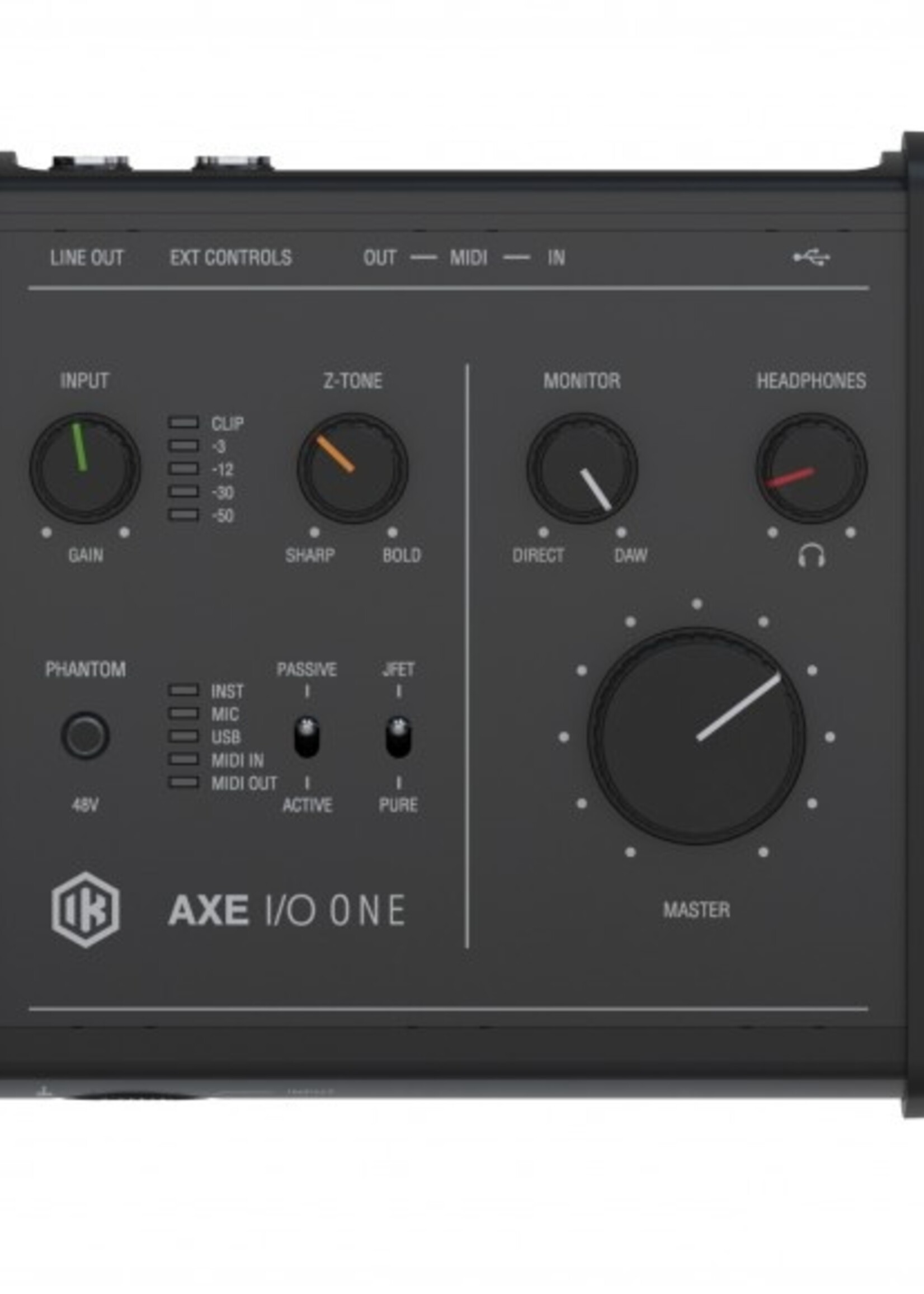Click the INST status LED
The image size is (924, 1294).
[183, 691]
